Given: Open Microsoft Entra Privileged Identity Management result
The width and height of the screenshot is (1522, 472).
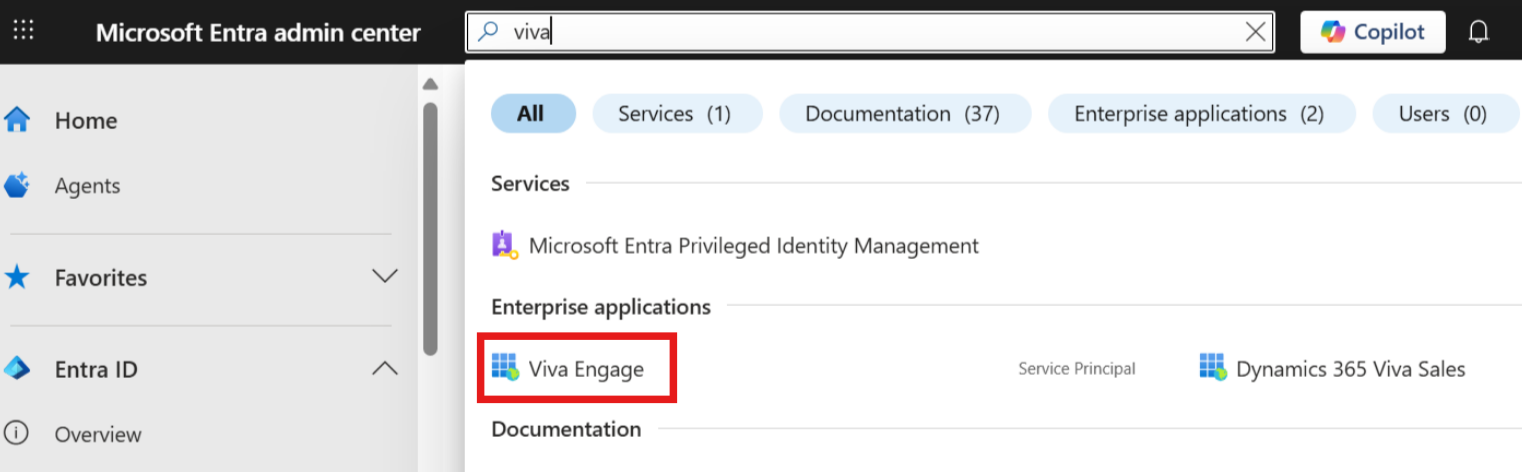Looking at the screenshot, I should coord(753,245).
